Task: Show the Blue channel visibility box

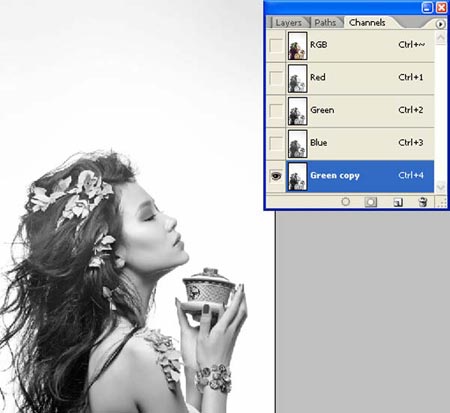Action: [x=276, y=143]
